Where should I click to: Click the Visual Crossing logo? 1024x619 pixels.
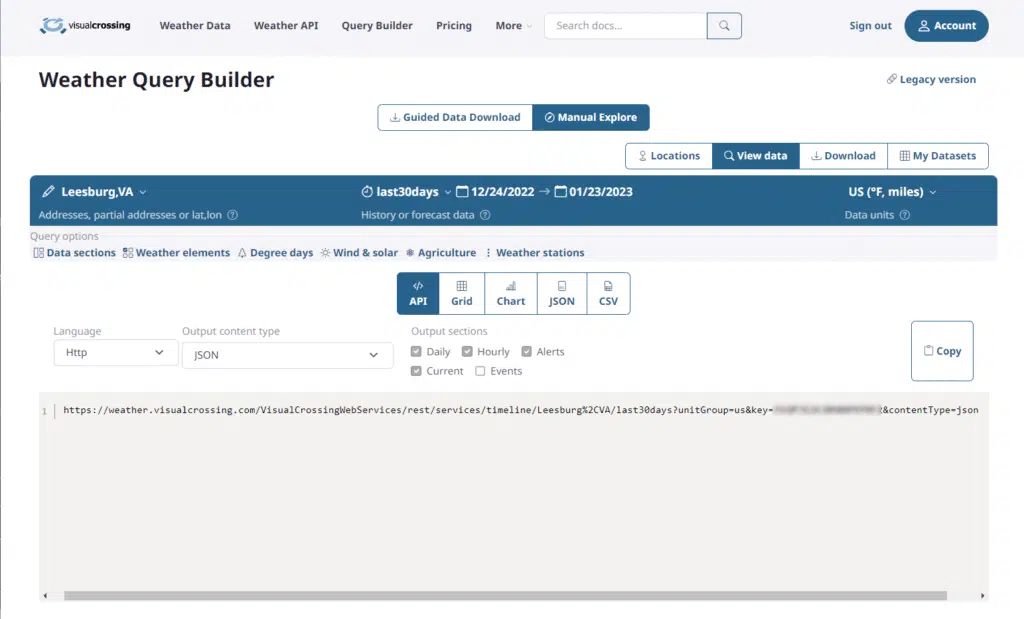[x=85, y=26]
